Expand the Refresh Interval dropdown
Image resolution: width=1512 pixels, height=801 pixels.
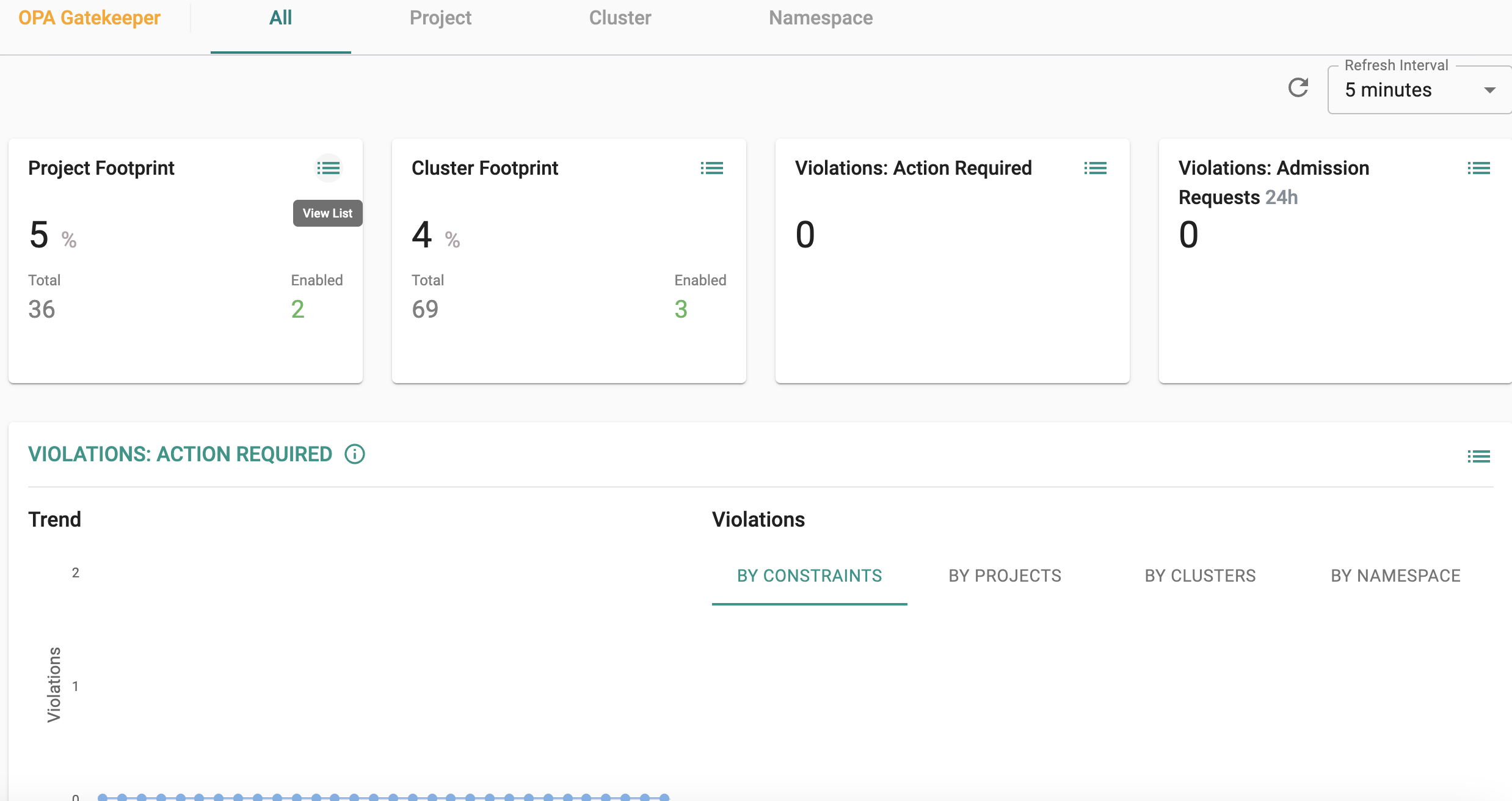click(x=1420, y=90)
